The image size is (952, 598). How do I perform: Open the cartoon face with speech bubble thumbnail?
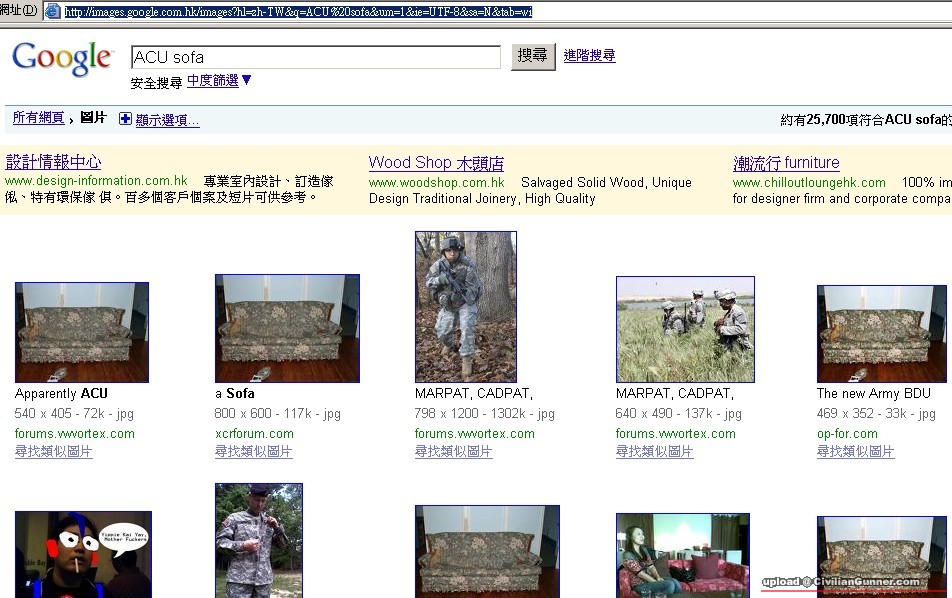83,555
